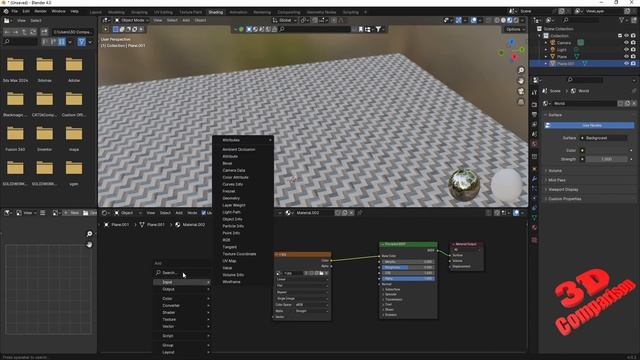The width and height of the screenshot is (640, 360).
Task: Click the new world datablock button
Action: [x=627, y=104]
